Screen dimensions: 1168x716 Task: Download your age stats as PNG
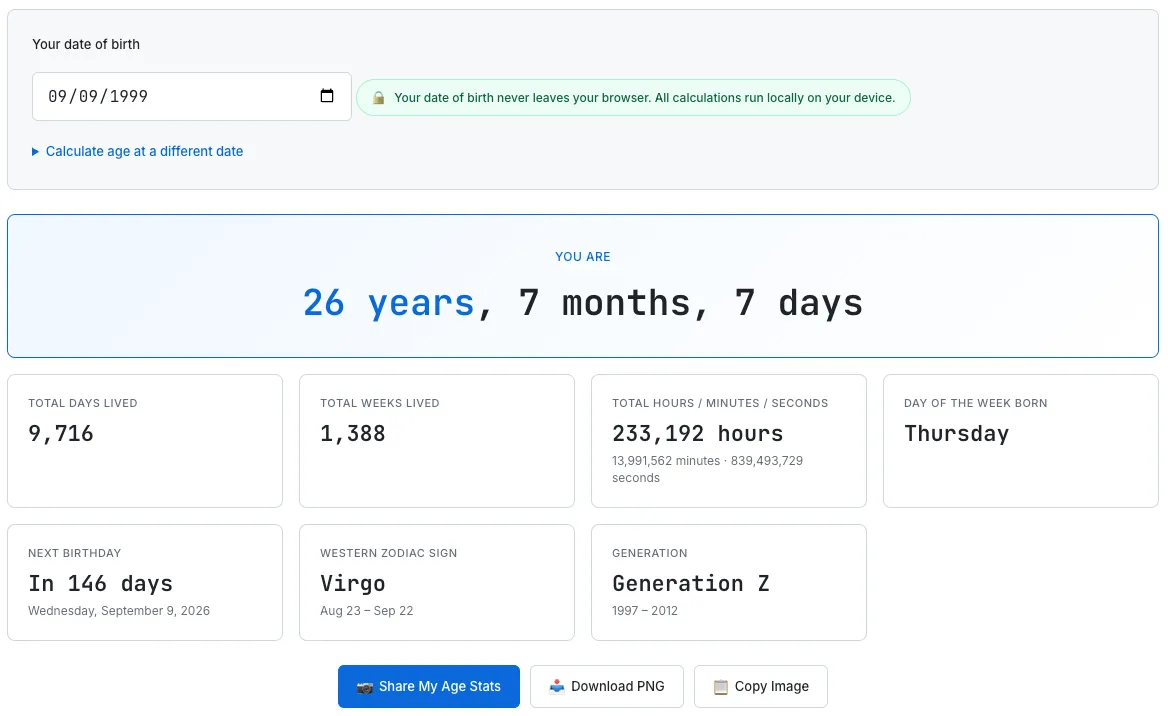tap(606, 686)
